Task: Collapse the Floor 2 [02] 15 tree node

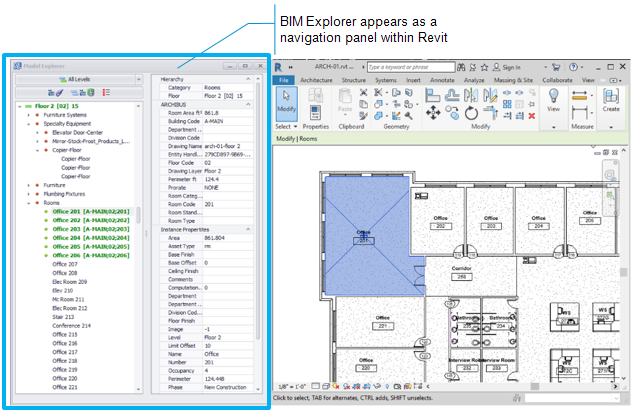Action: click(x=20, y=106)
